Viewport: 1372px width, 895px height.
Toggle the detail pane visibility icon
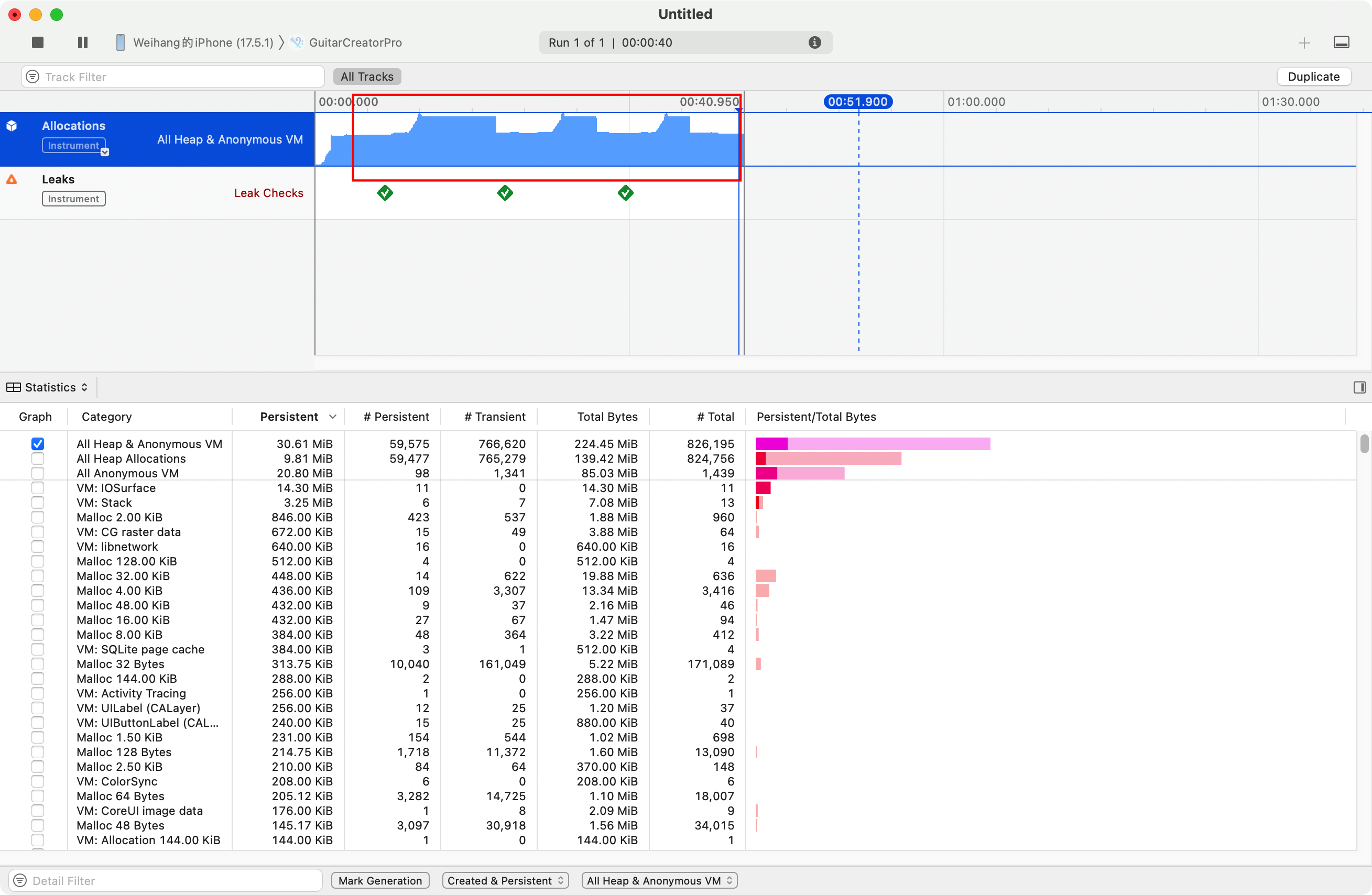(x=1342, y=42)
